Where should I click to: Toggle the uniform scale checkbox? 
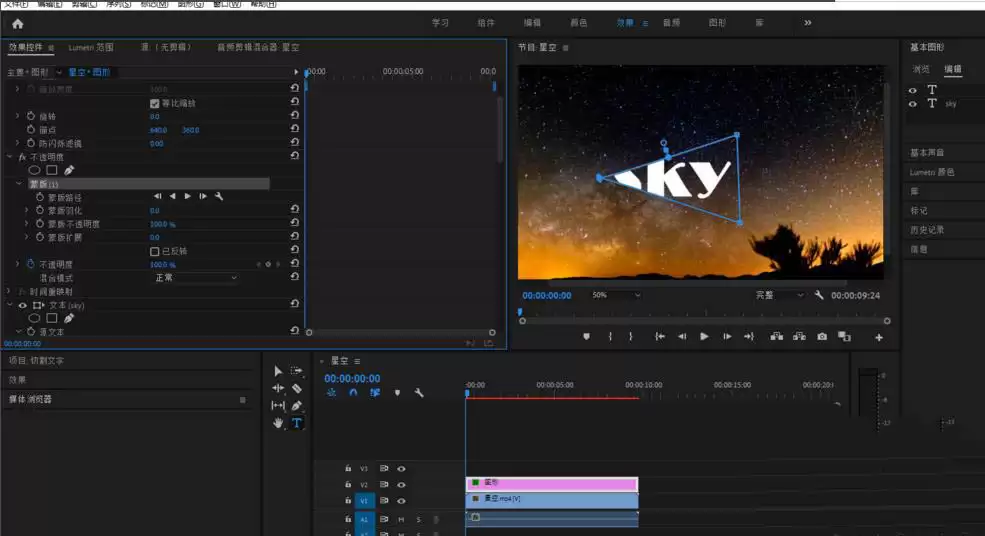[155, 103]
